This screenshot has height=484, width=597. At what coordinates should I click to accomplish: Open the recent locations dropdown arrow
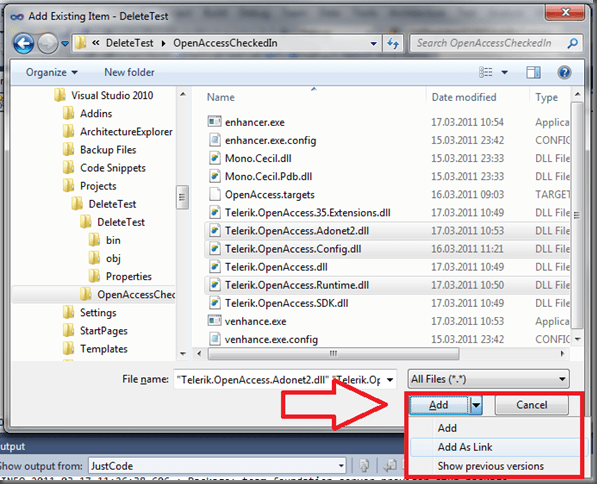point(65,44)
